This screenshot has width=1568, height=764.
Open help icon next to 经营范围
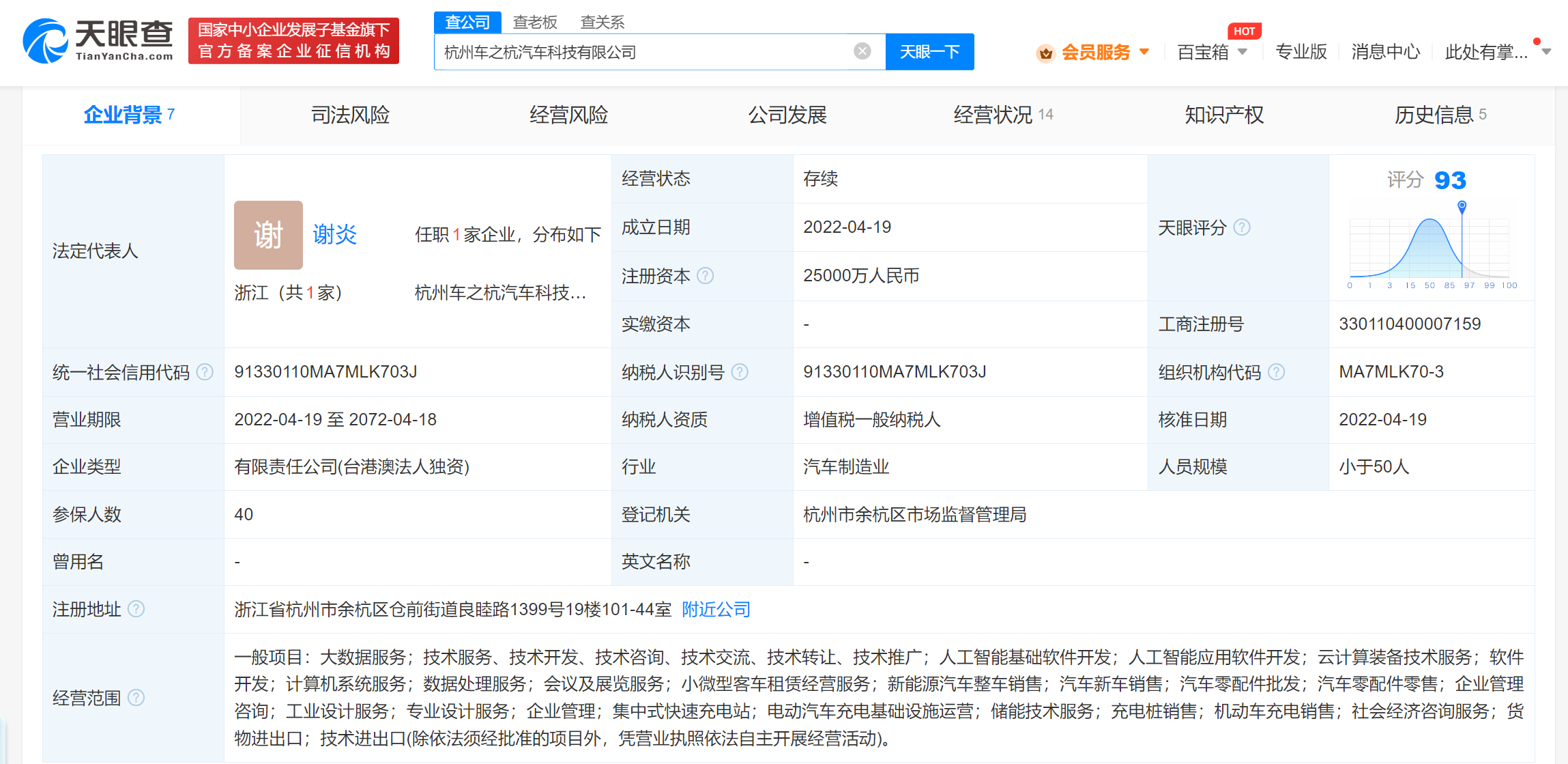click(x=136, y=698)
